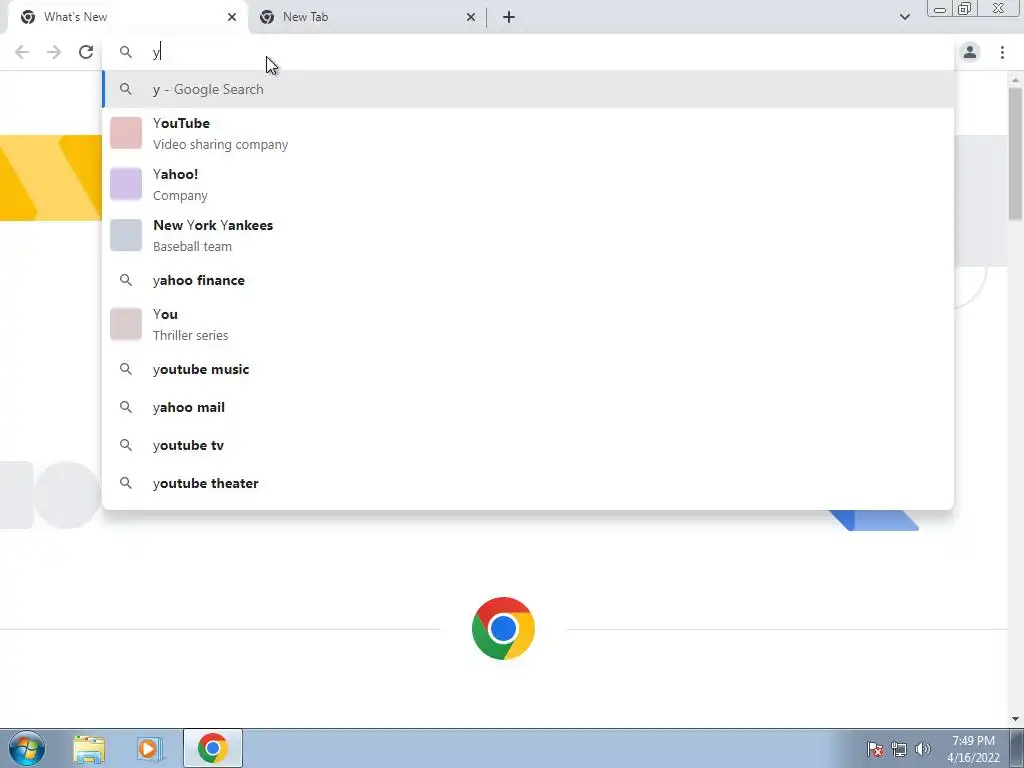
Task: Click the Chrome taskbar button
Action: [213, 748]
